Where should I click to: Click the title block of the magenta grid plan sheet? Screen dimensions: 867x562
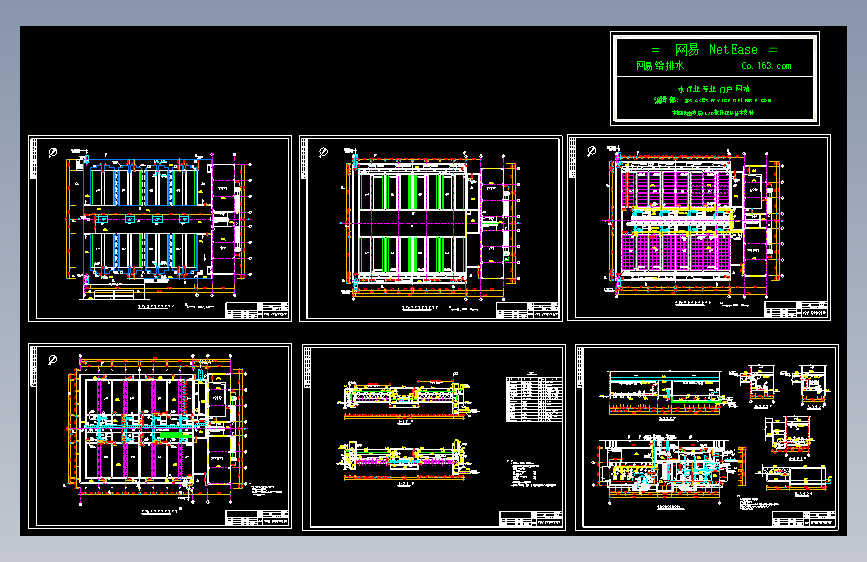(796, 309)
